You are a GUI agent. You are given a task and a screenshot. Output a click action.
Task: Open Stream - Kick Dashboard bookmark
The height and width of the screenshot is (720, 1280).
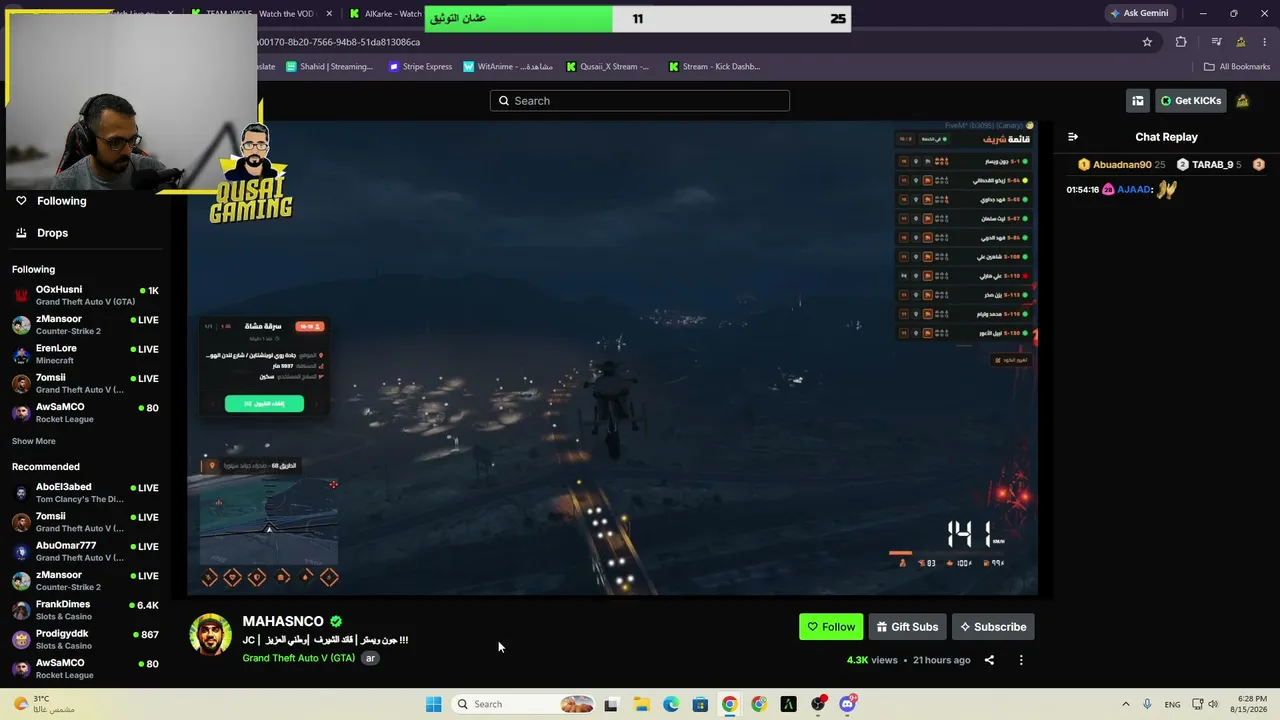[714, 67]
